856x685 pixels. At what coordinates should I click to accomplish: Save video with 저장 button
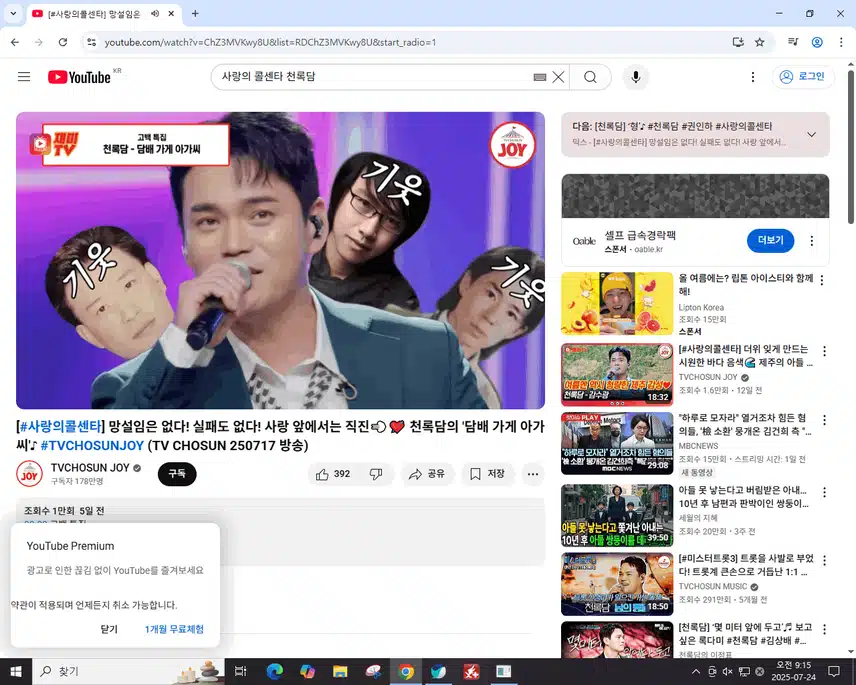487,474
